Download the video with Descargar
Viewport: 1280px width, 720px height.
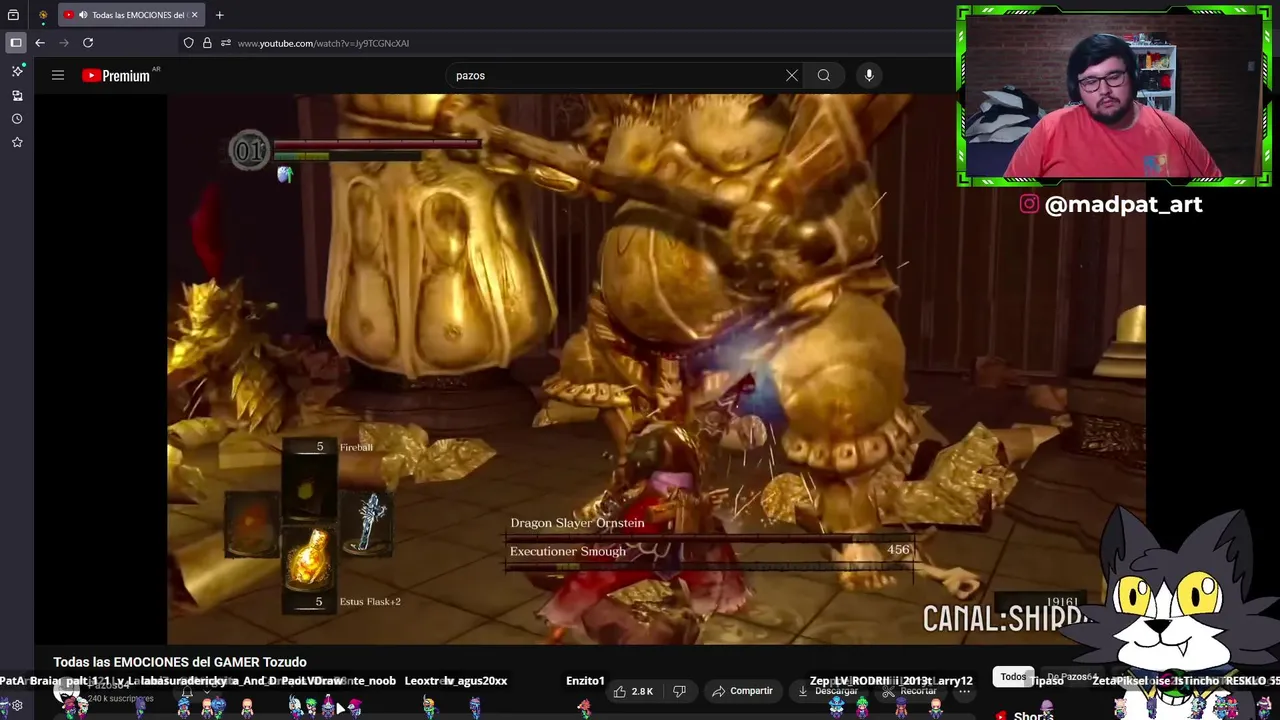point(828,691)
